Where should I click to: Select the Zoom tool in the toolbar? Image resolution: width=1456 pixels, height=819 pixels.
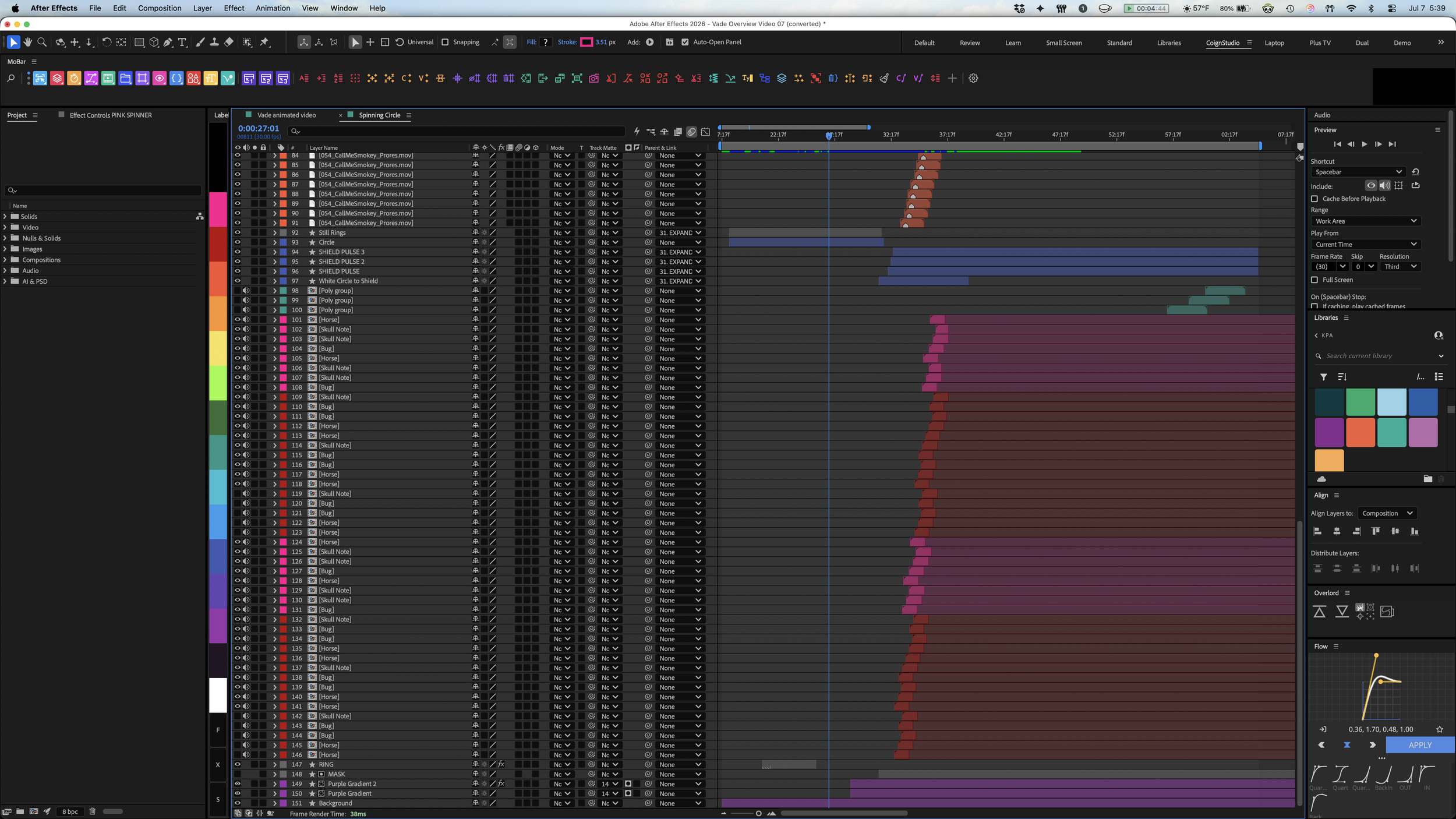click(42, 43)
